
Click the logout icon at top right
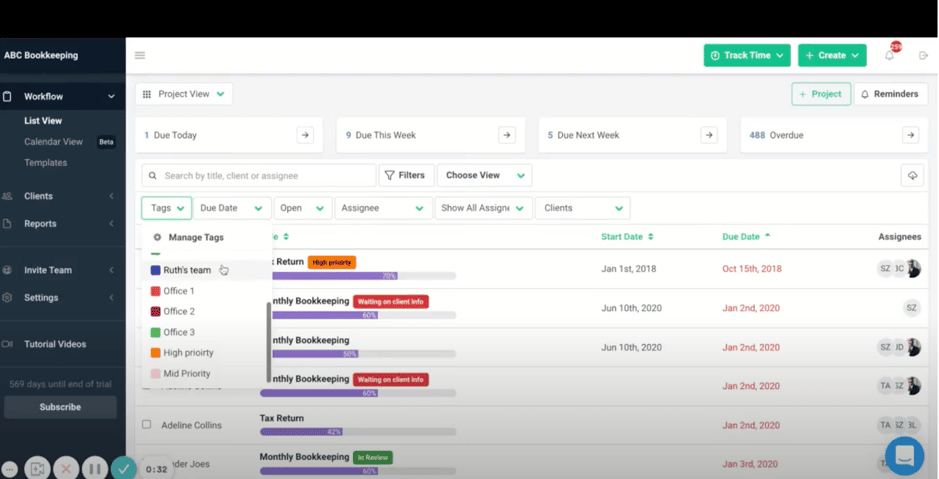[x=923, y=55]
